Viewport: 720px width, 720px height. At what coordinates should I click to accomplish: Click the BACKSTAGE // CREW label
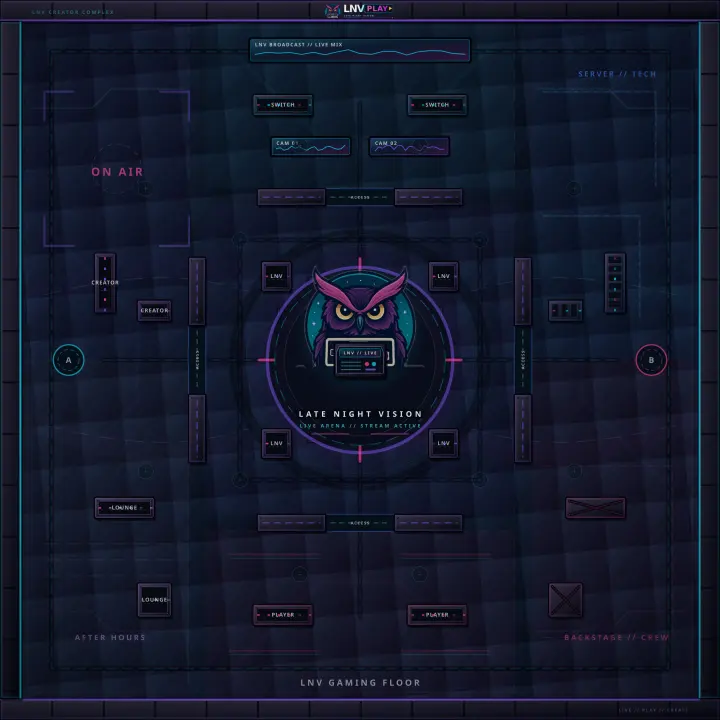[616, 637]
